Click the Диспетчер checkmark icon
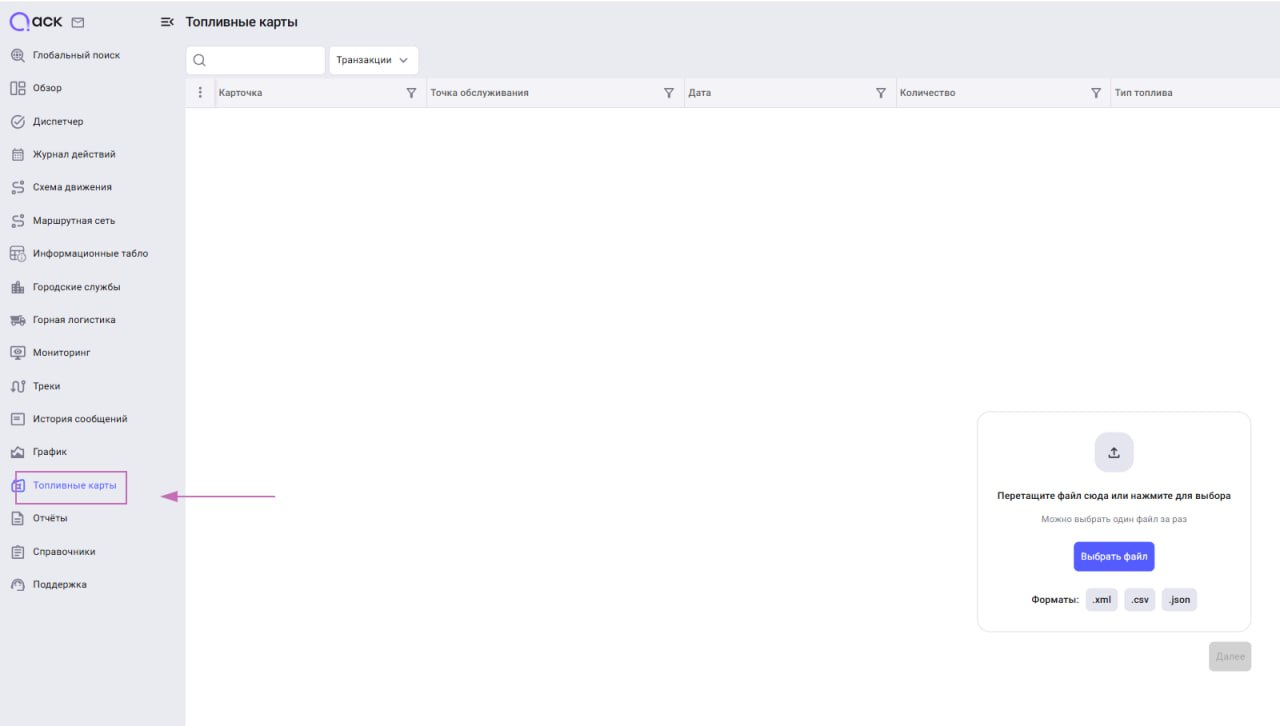Screen dimensions: 1280x726 (x=17, y=122)
